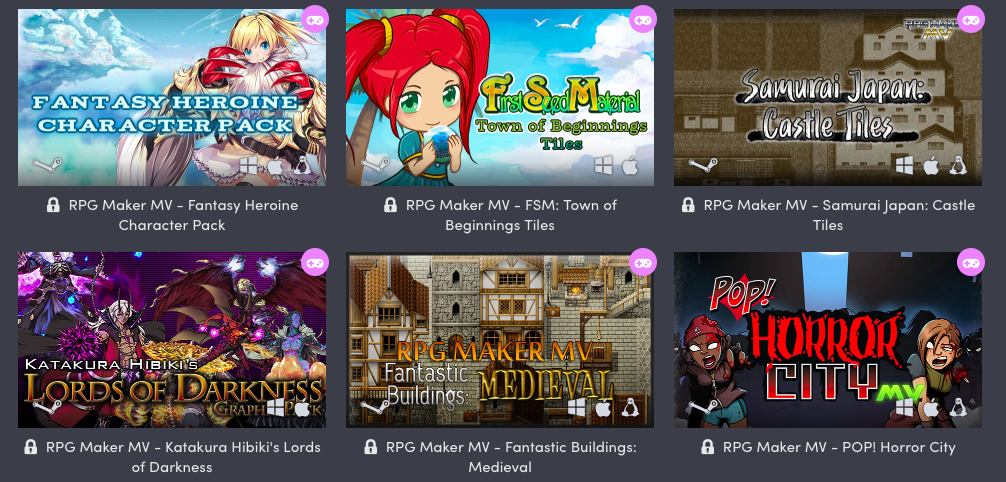Click the Apple icon on Town of Beginnings
Screen dimensions: 1006x482
[x=630, y=166]
